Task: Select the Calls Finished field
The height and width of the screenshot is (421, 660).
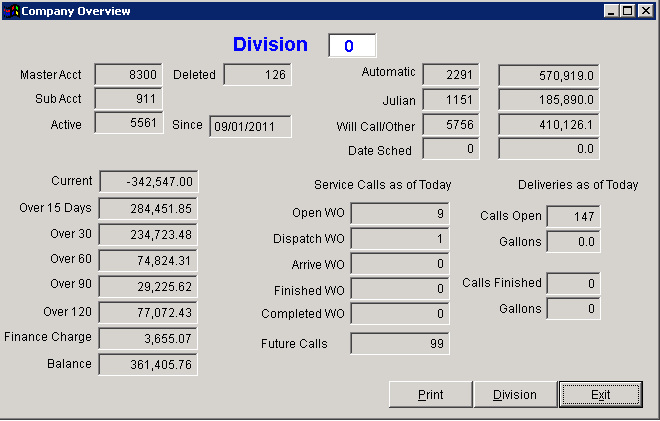Action: click(x=573, y=283)
